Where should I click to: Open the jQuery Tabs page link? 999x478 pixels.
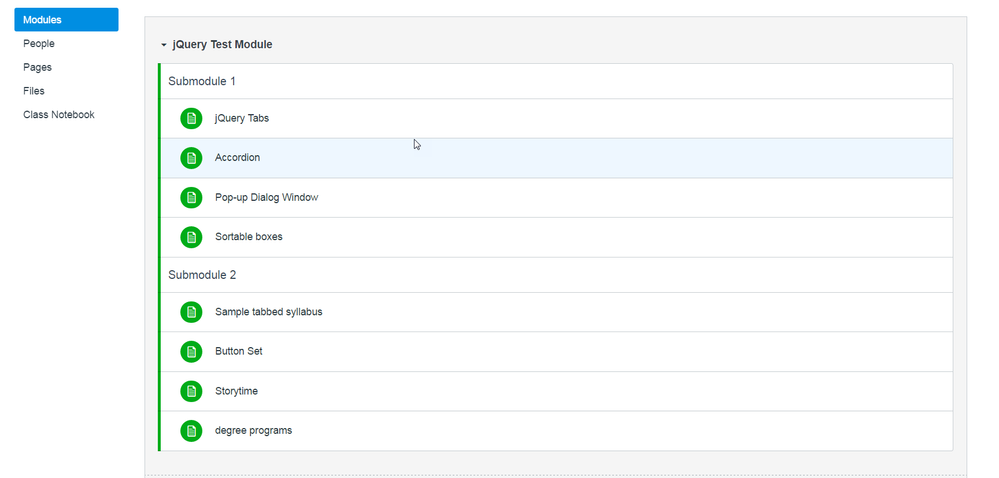click(x=242, y=118)
